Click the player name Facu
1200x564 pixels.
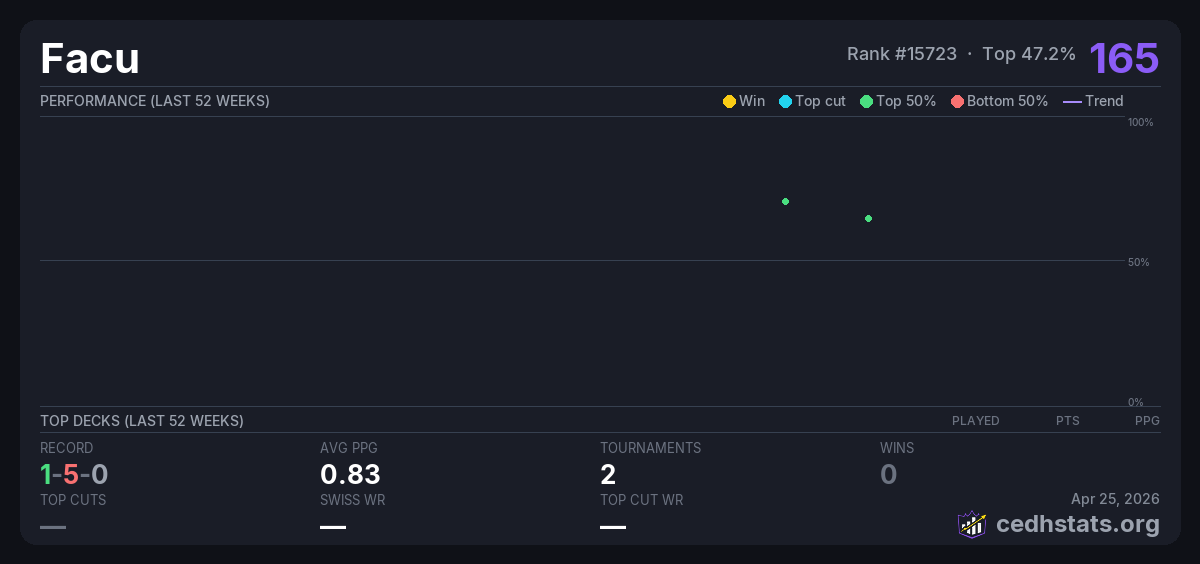pos(90,59)
